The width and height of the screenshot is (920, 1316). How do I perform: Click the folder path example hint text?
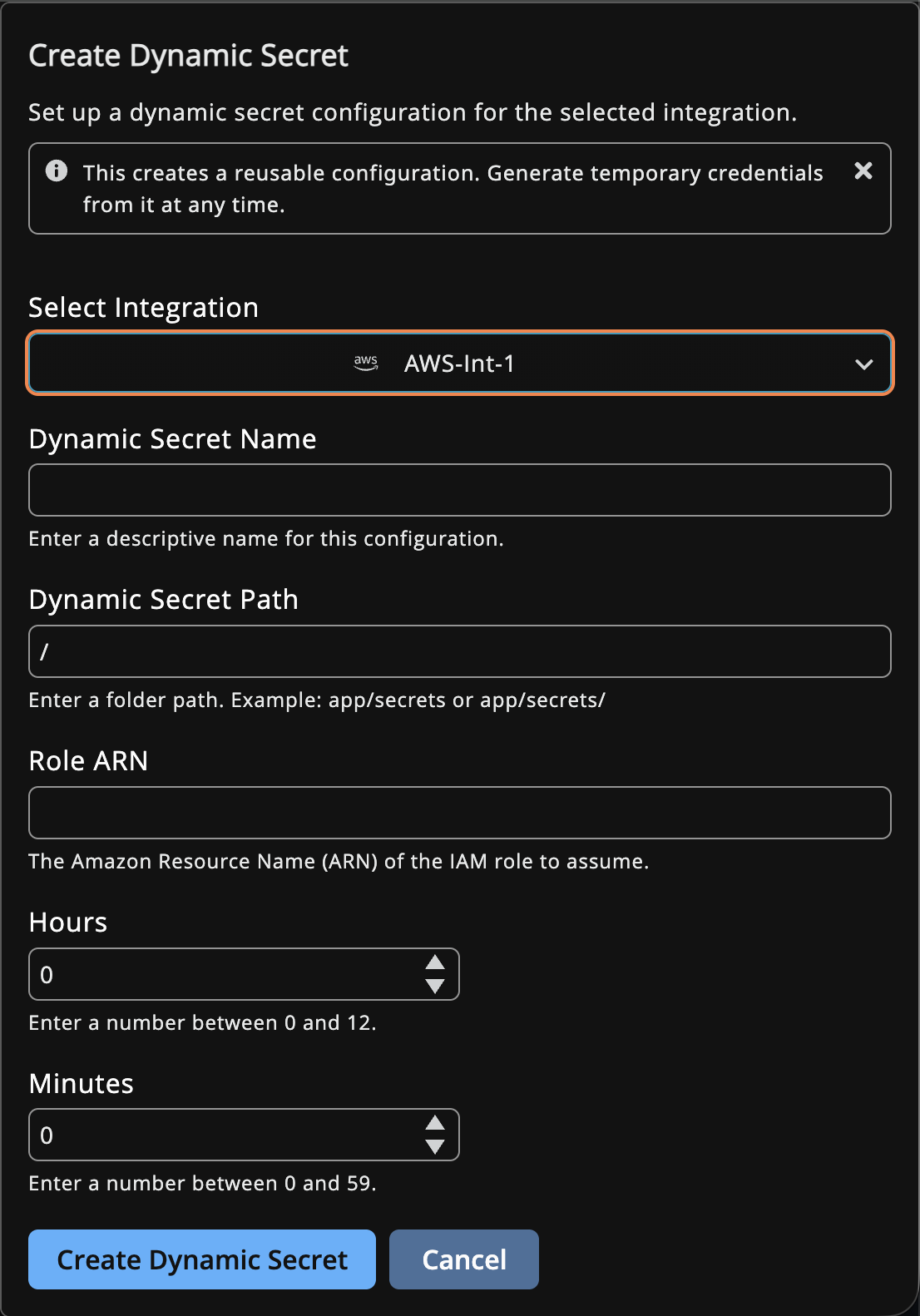[x=317, y=700]
